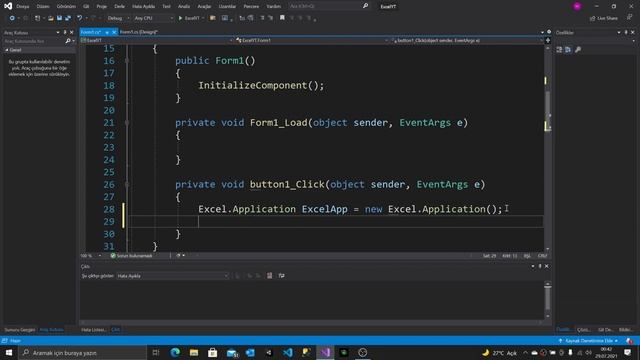Open the Debug configuration dropdown
This screenshot has height=360, width=640.
click(118, 18)
